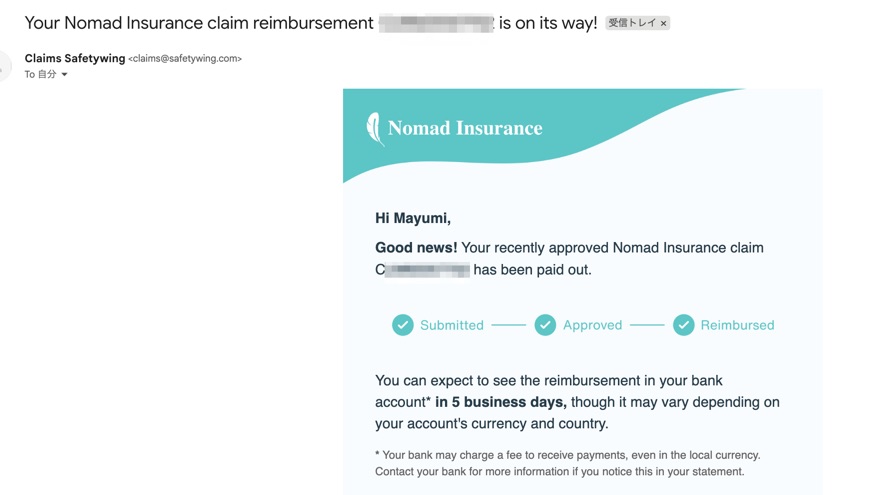Click the bold 'in 5 business days' text
Viewport: 874px width, 495px height.
coord(501,402)
